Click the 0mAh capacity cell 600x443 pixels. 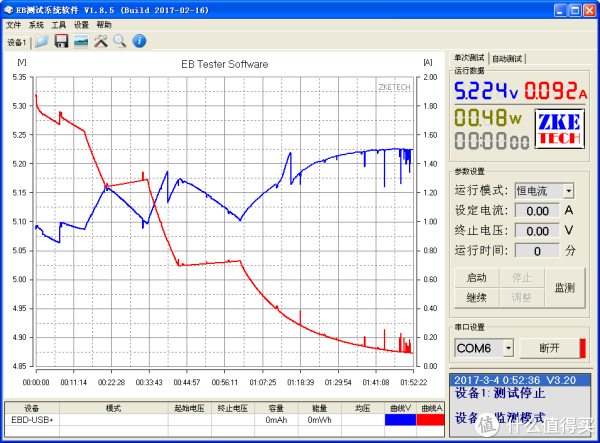click(276, 420)
